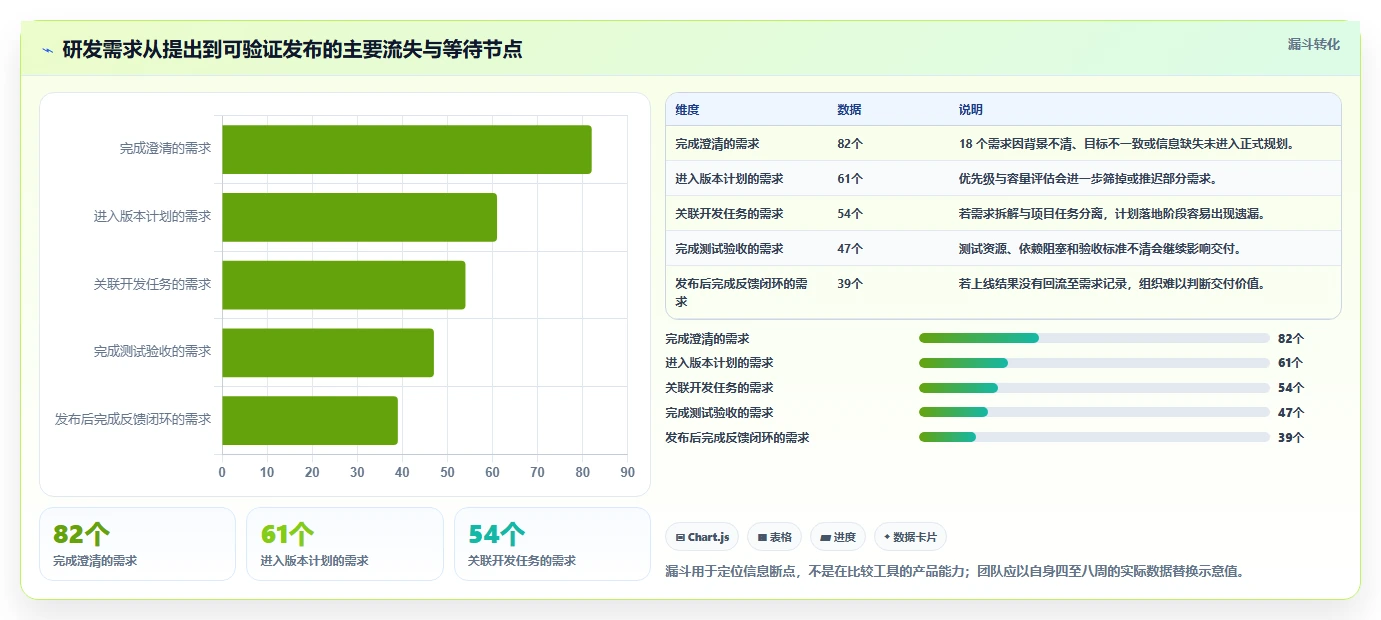The image size is (1381, 620).
Task: Click the 进入版本计划的需求 label beside the progress bars
Action: click(x=719, y=363)
